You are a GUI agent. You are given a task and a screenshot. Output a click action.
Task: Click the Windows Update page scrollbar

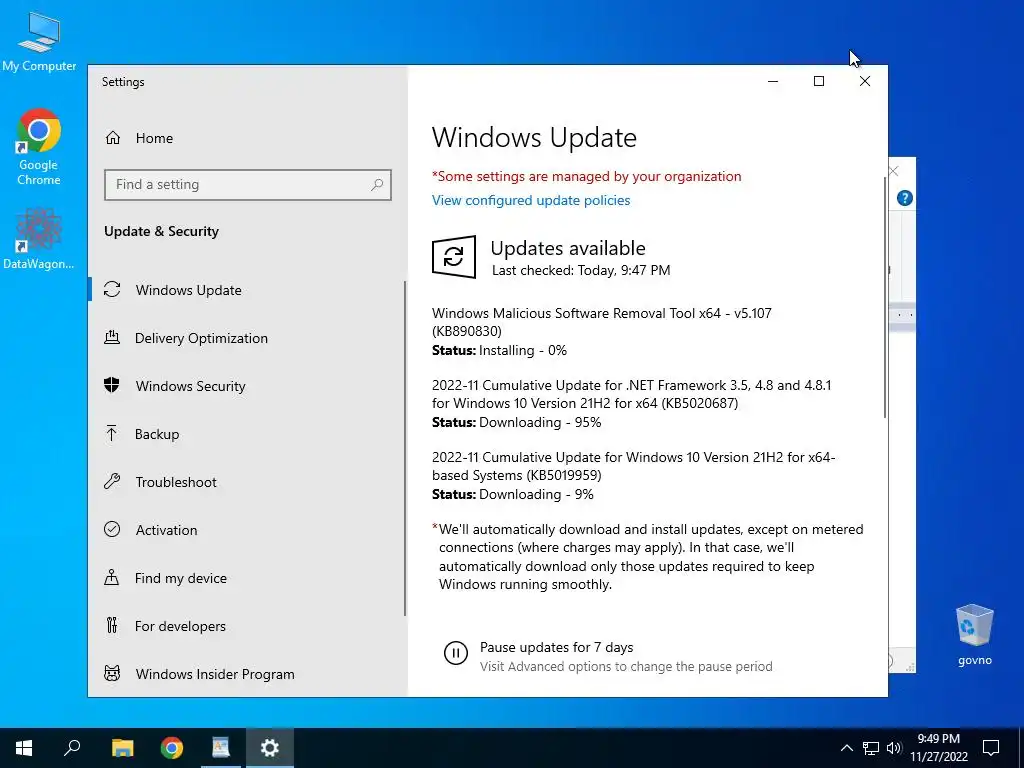[x=885, y=297]
